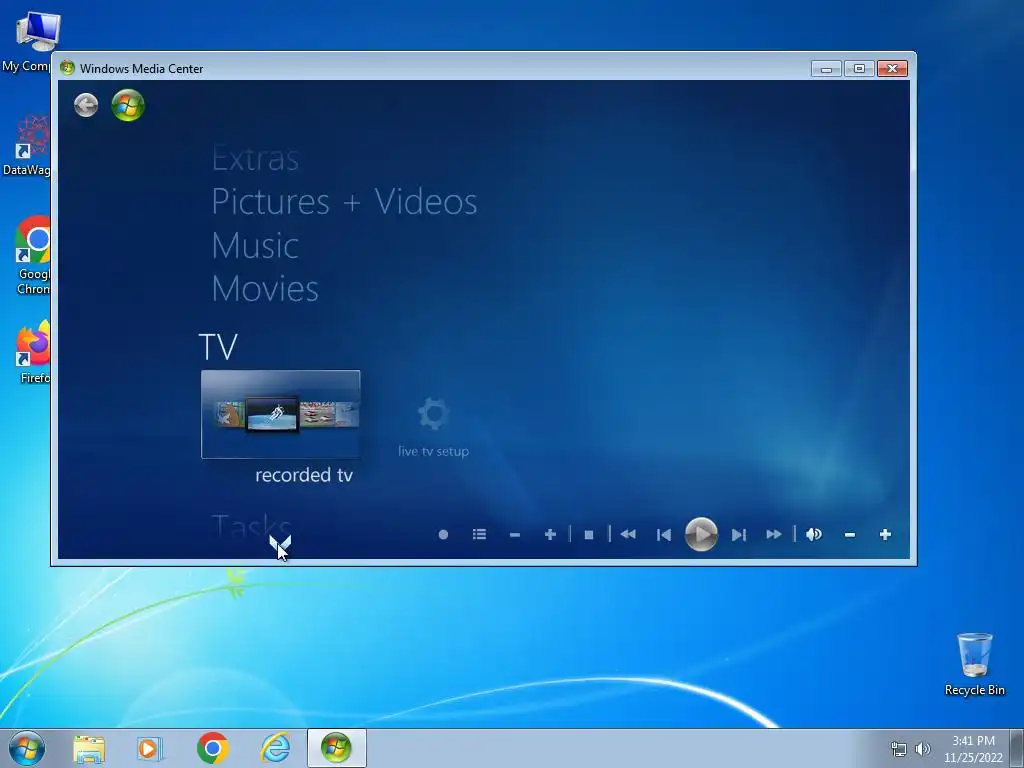Viewport: 1024px width, 768px height.
Task: Skip forward with the next track button
Action: [x=739, y=535]
